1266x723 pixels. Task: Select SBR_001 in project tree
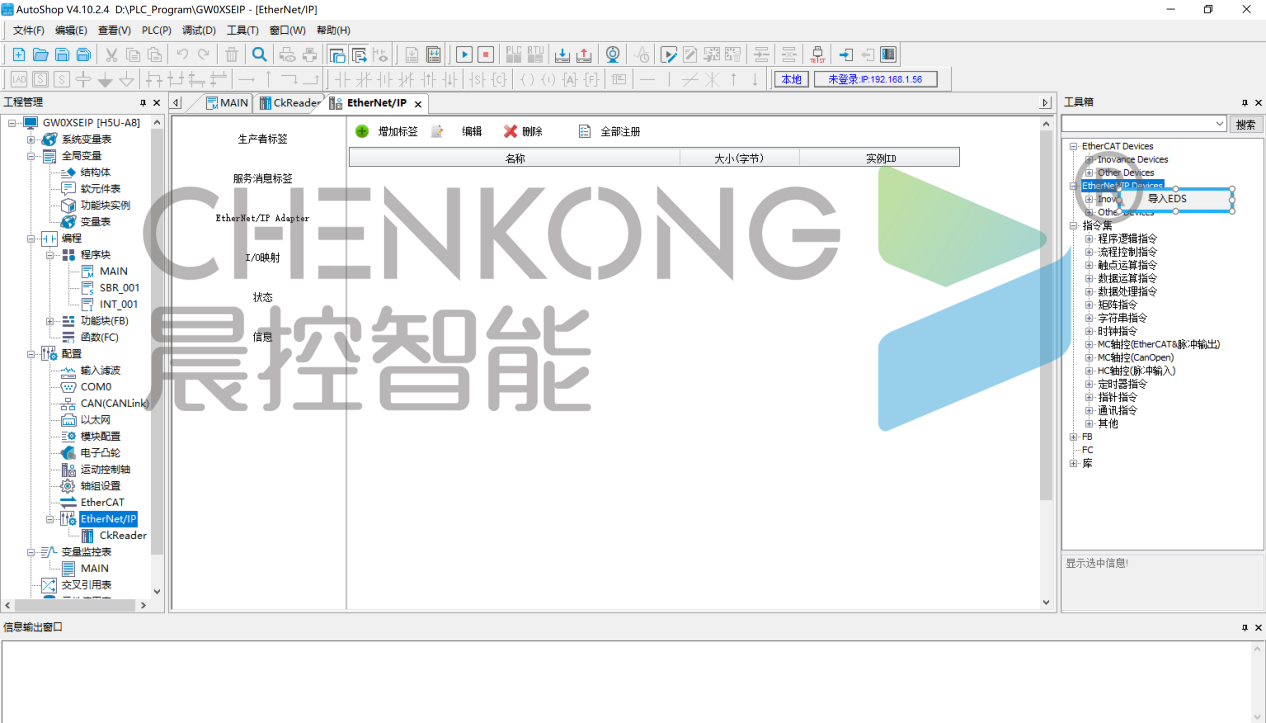[119, 288]
